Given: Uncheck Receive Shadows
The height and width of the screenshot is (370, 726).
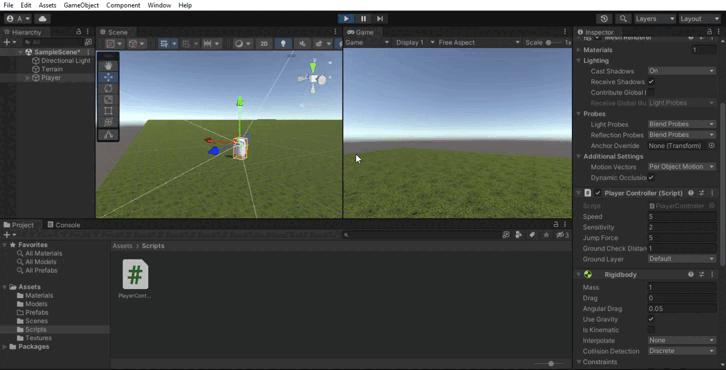Looking at the screenshot, I should [x=651, y=82].
